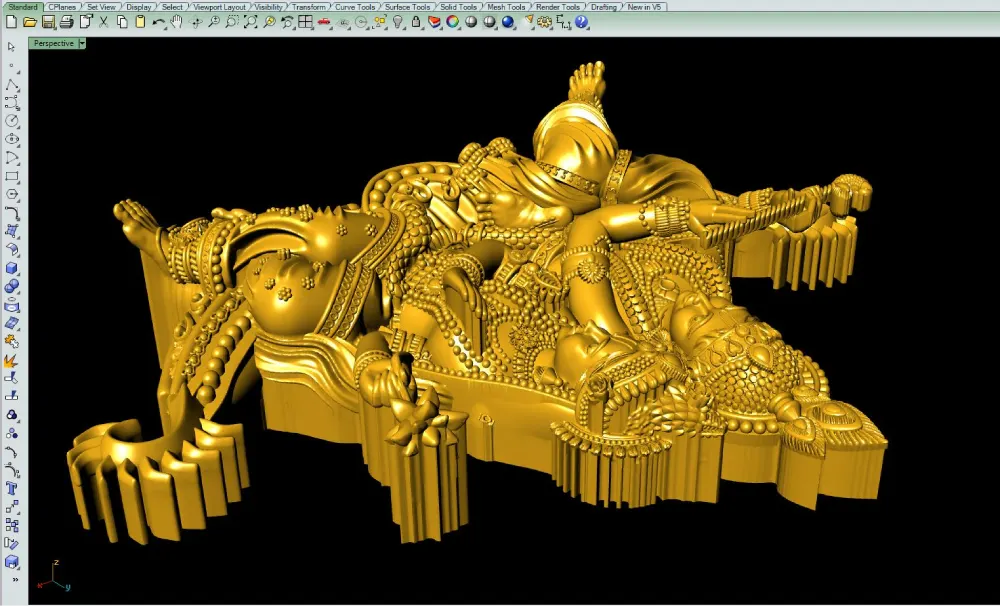
Task: Select the Fillet Curves tool in sidebar
Action: click(11, 213)
